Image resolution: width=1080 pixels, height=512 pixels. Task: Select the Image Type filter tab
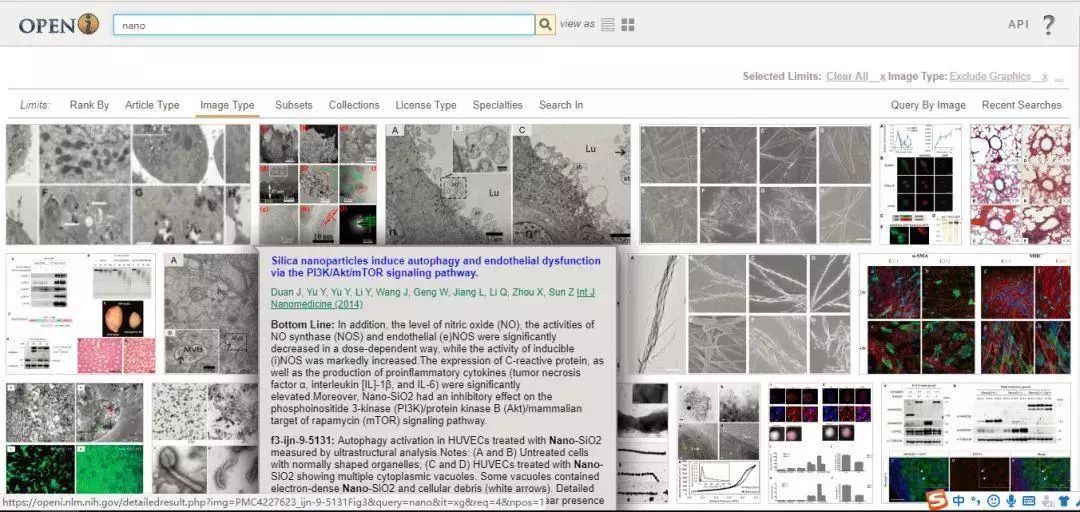[x=227, y=105]
